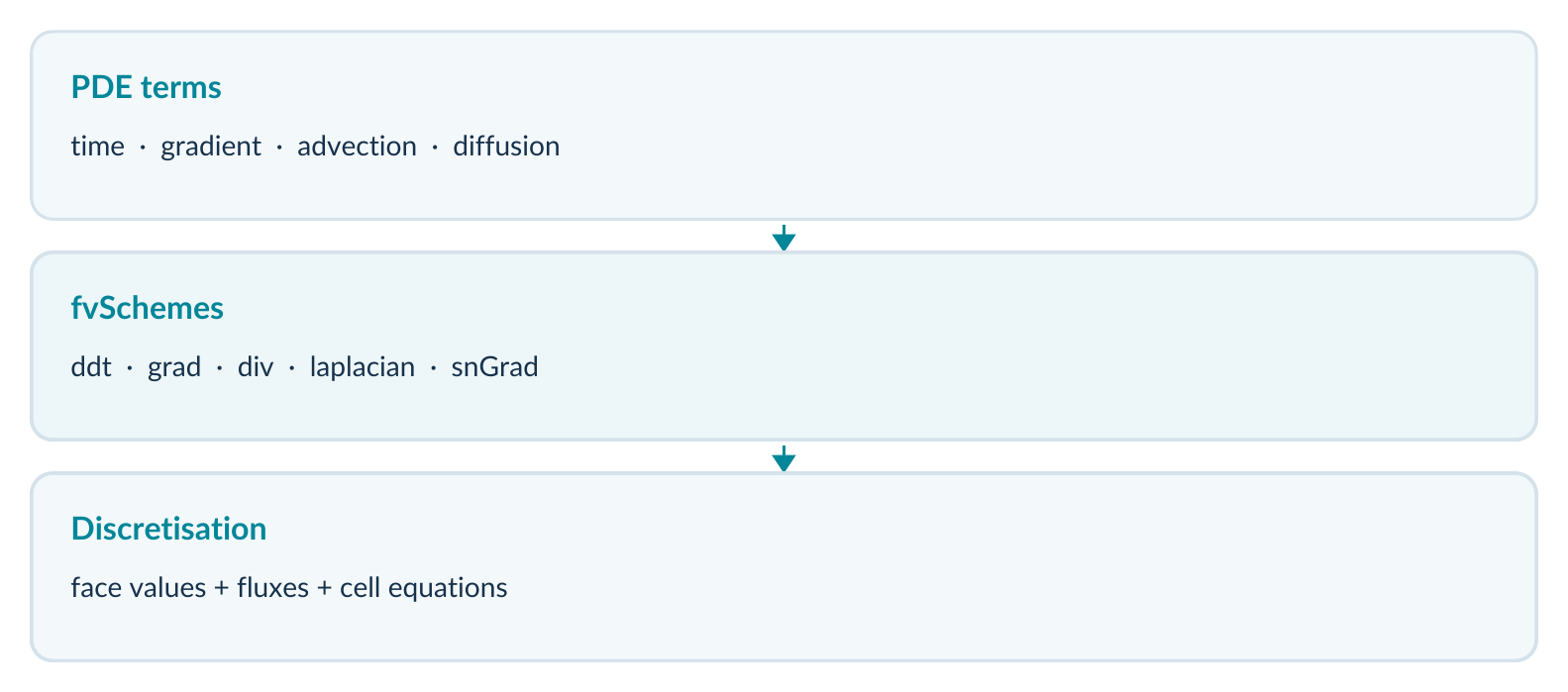Viewport: 1568px width, 692px height.
Task: Click the word diffusion in PDE terms
Action: (x=506, y=147)
